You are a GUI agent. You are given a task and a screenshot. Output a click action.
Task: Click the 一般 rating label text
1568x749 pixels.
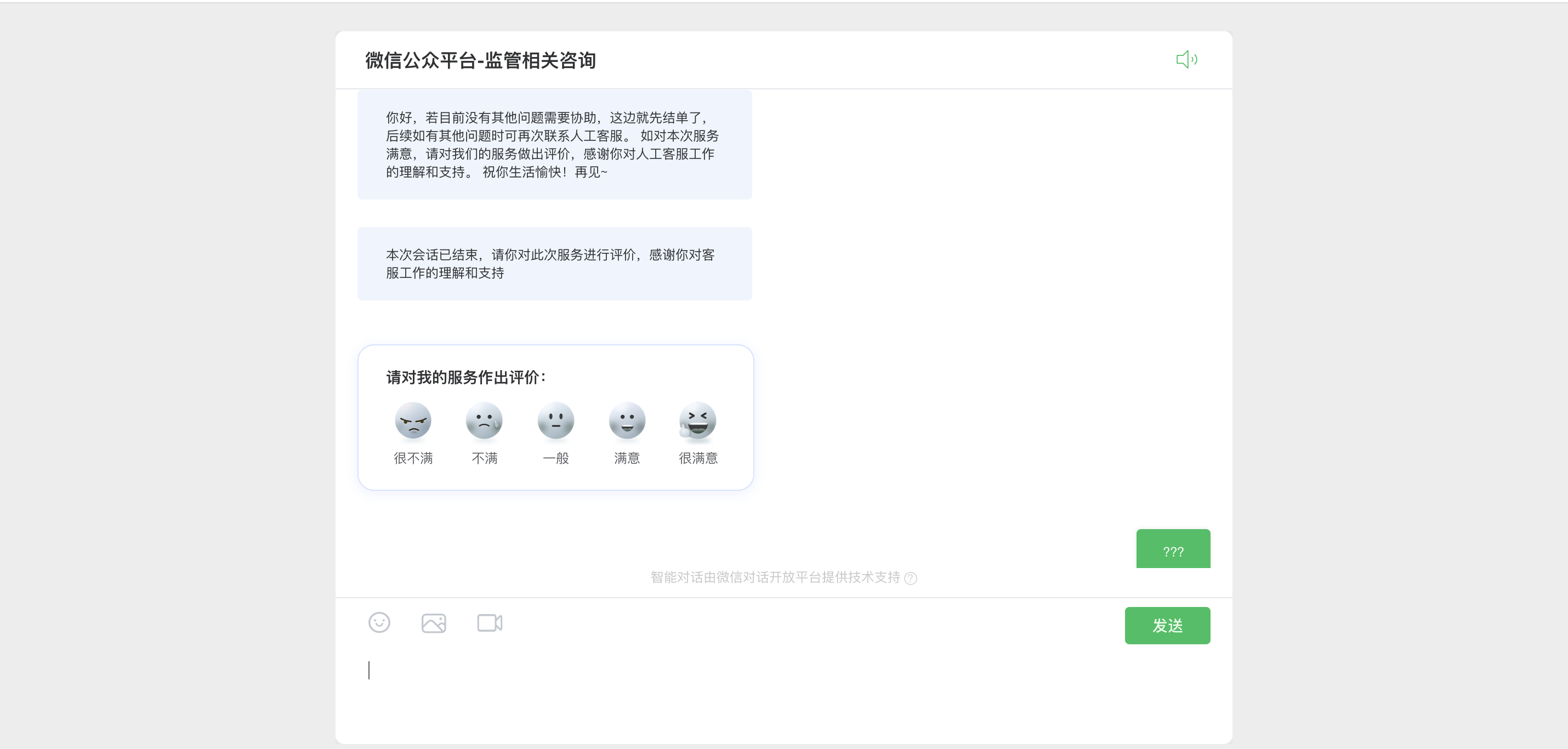[x=555, y=458]
